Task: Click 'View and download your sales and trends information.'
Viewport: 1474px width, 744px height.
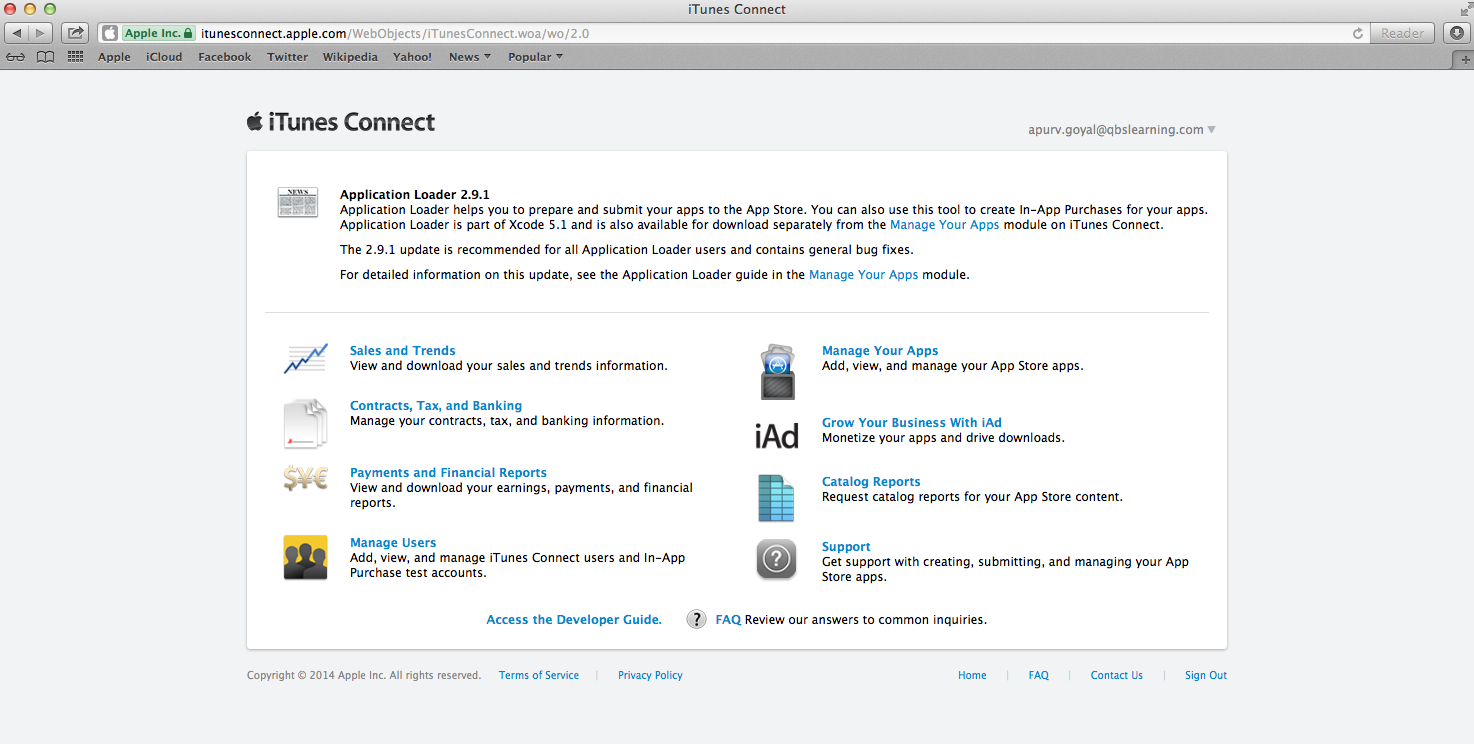Action: [x=509, y=366]
